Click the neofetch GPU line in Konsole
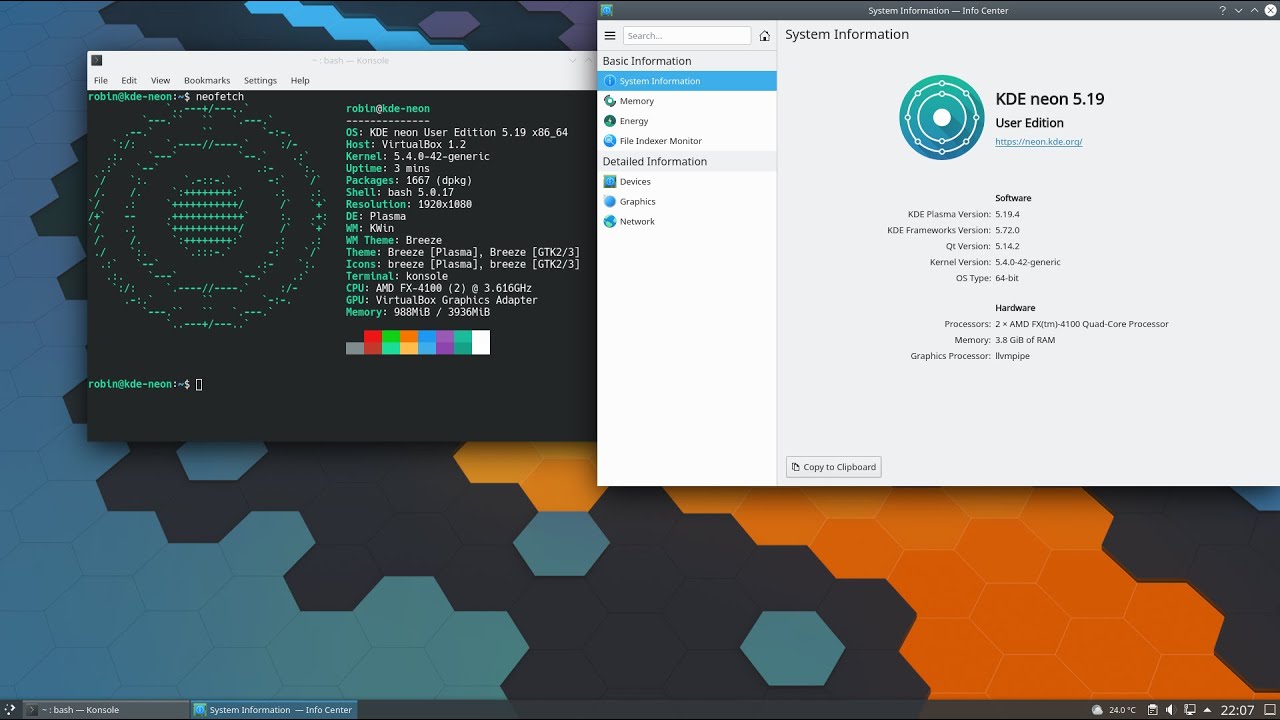Image resolution: width=1280 pixels, height=720 pixels. pyautogui.click(x=442, y=301)
